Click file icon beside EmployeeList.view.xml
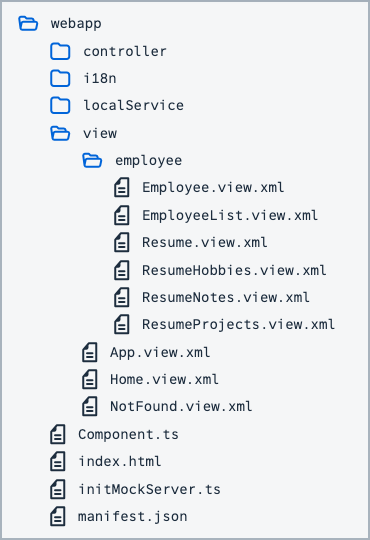 122,215
